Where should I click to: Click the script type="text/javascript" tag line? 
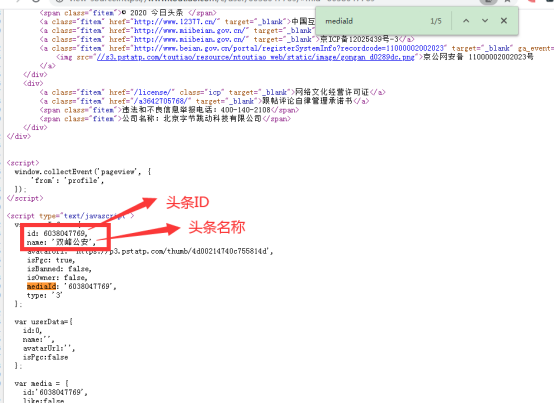(70, 216)
